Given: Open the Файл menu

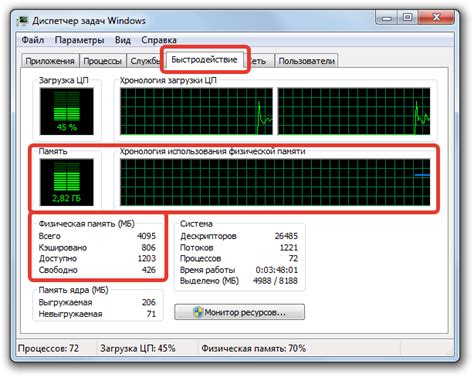Looking at the screenshot, I should (33, 40).
